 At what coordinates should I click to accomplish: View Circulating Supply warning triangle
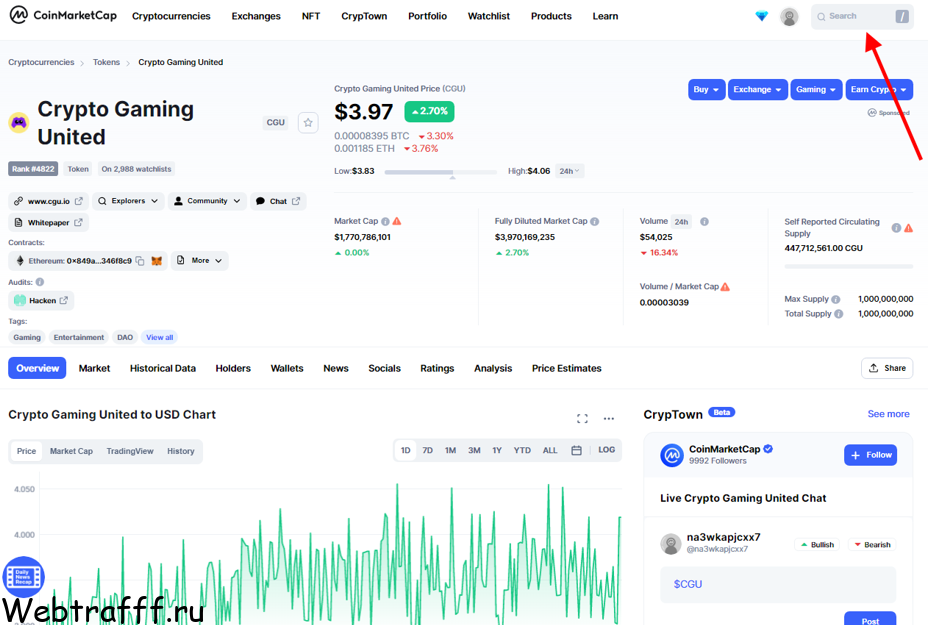[x=908, y=228]
